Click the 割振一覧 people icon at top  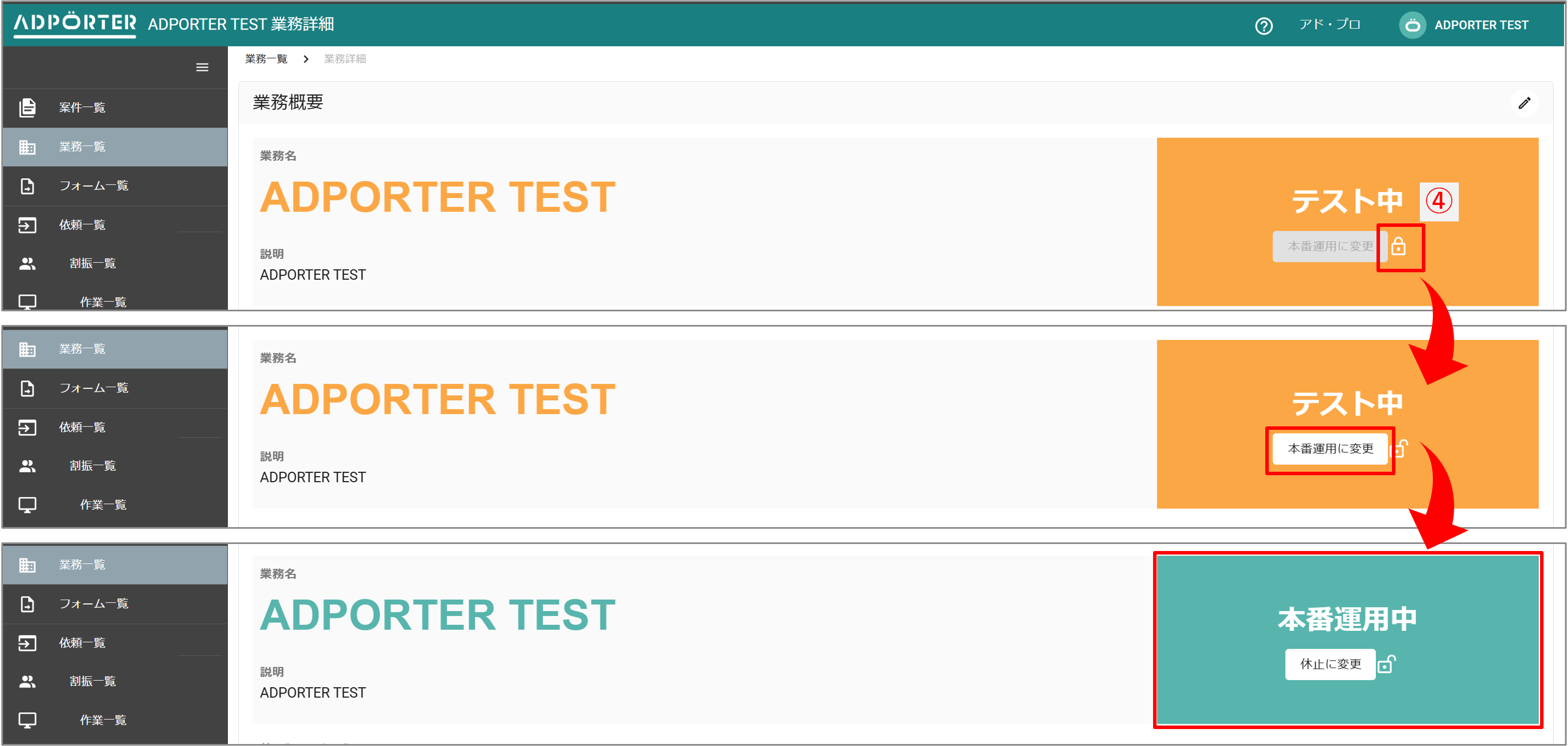tap(27, 263)
